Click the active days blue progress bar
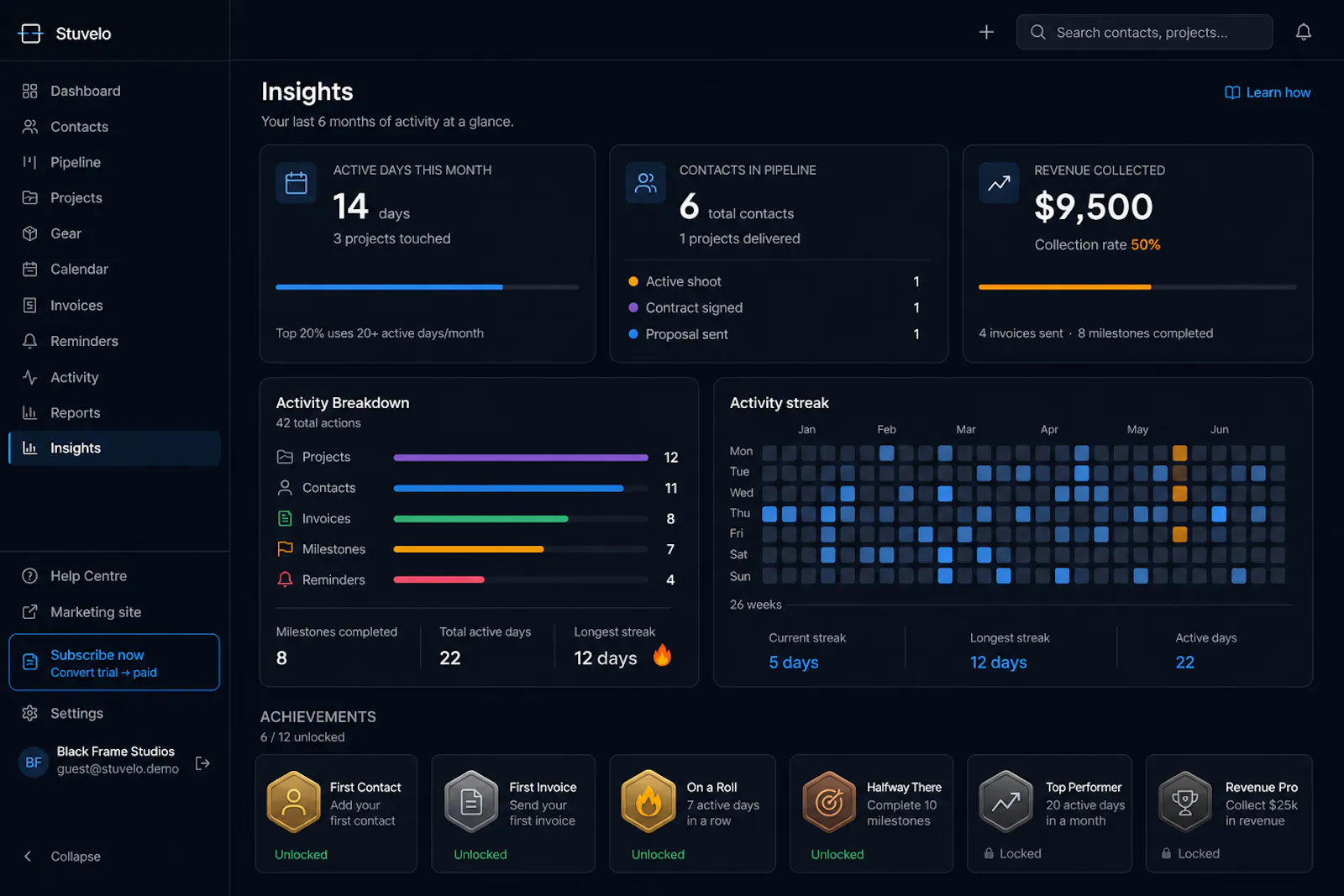This screenshot has height=896, width=1344. coord(427,287)
